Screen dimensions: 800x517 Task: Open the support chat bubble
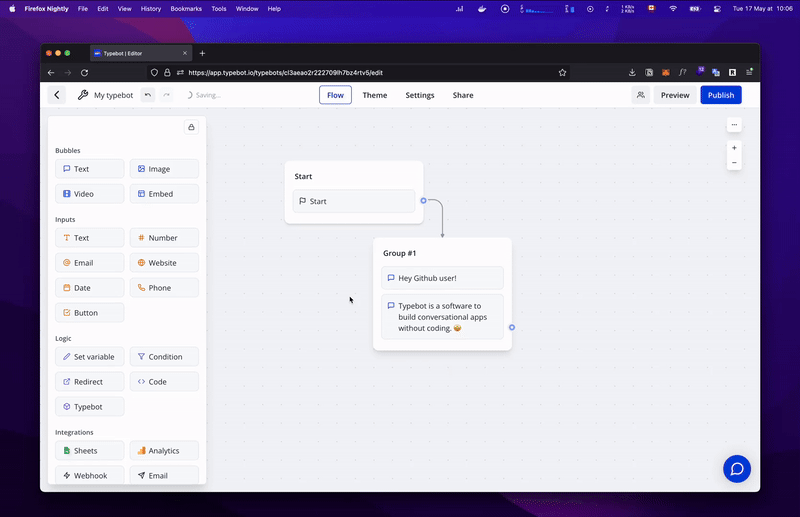(x=737, y=469)
